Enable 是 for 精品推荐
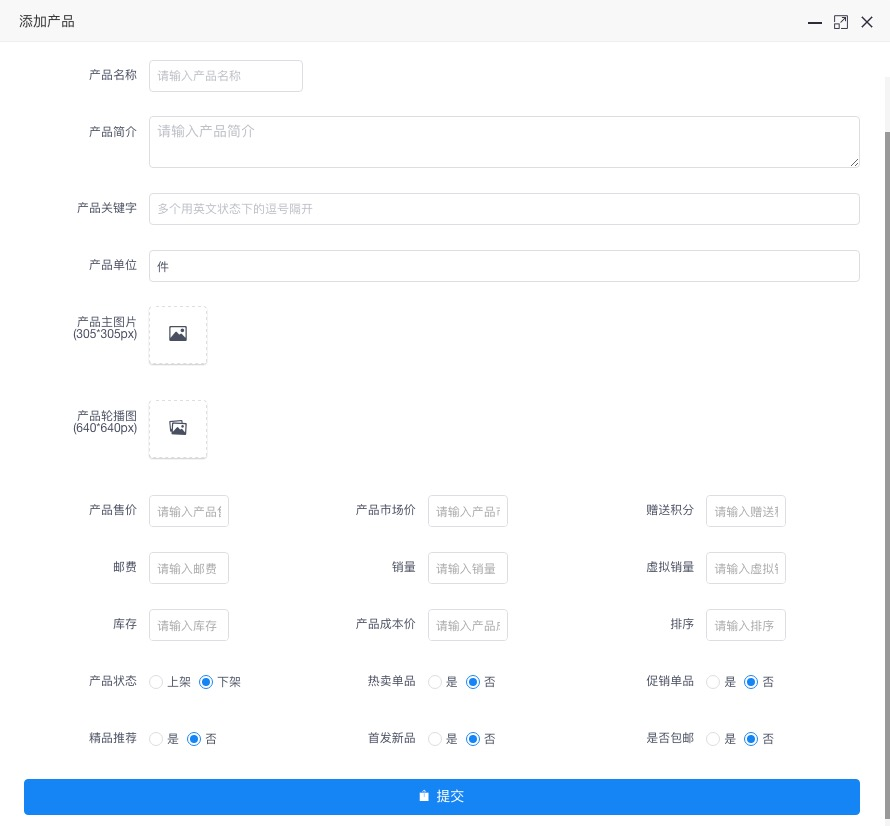 point(156,739)
